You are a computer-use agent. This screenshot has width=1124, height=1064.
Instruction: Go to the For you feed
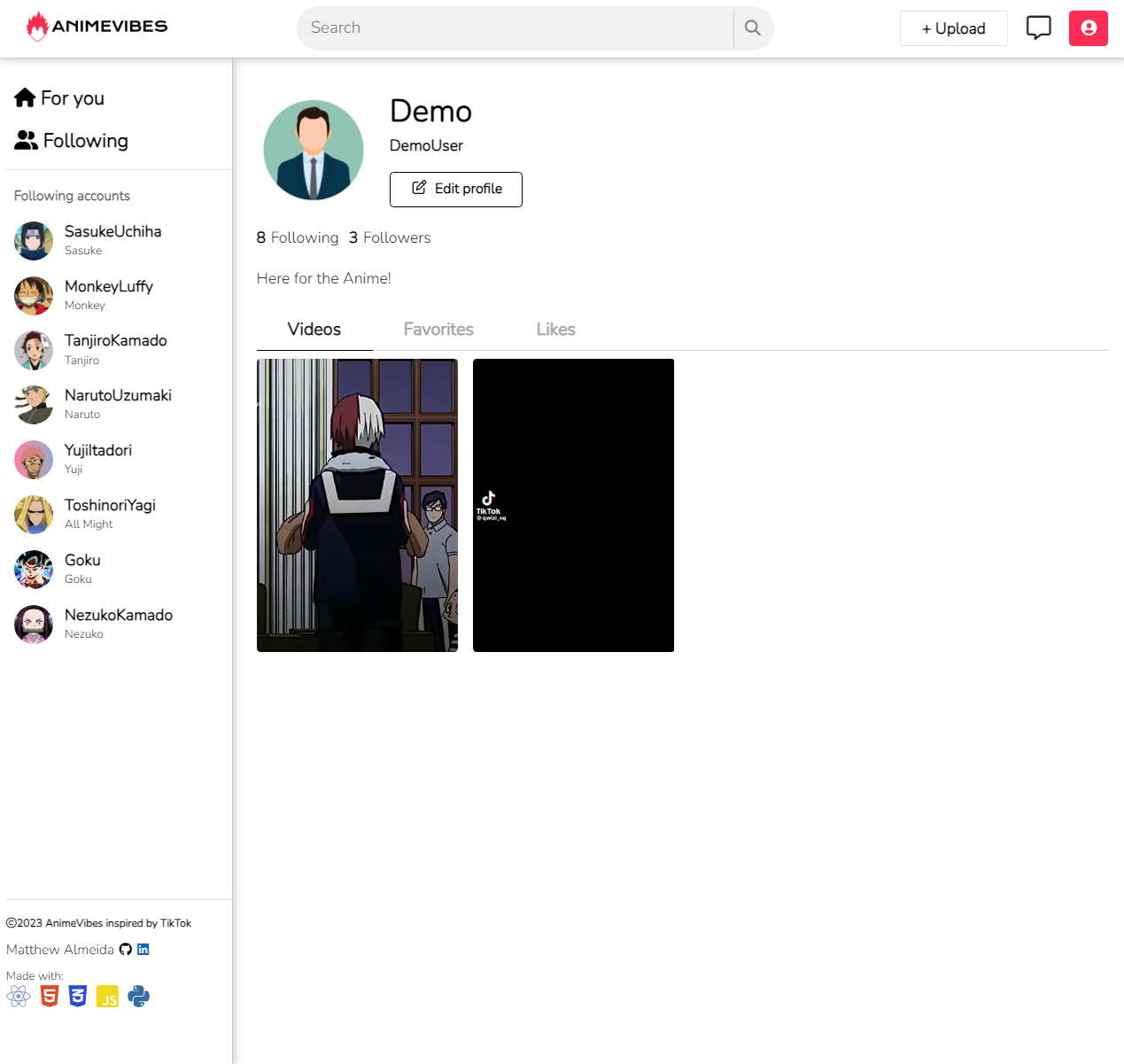60,98
